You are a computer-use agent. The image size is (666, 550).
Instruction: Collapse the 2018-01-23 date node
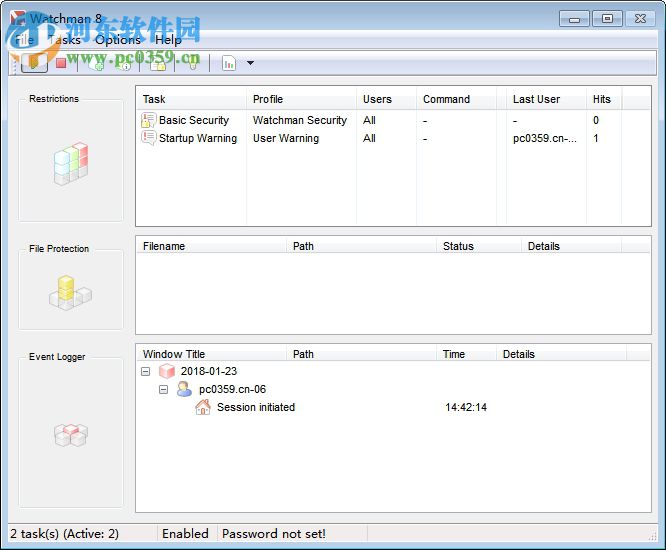click(x=146, y=371)
